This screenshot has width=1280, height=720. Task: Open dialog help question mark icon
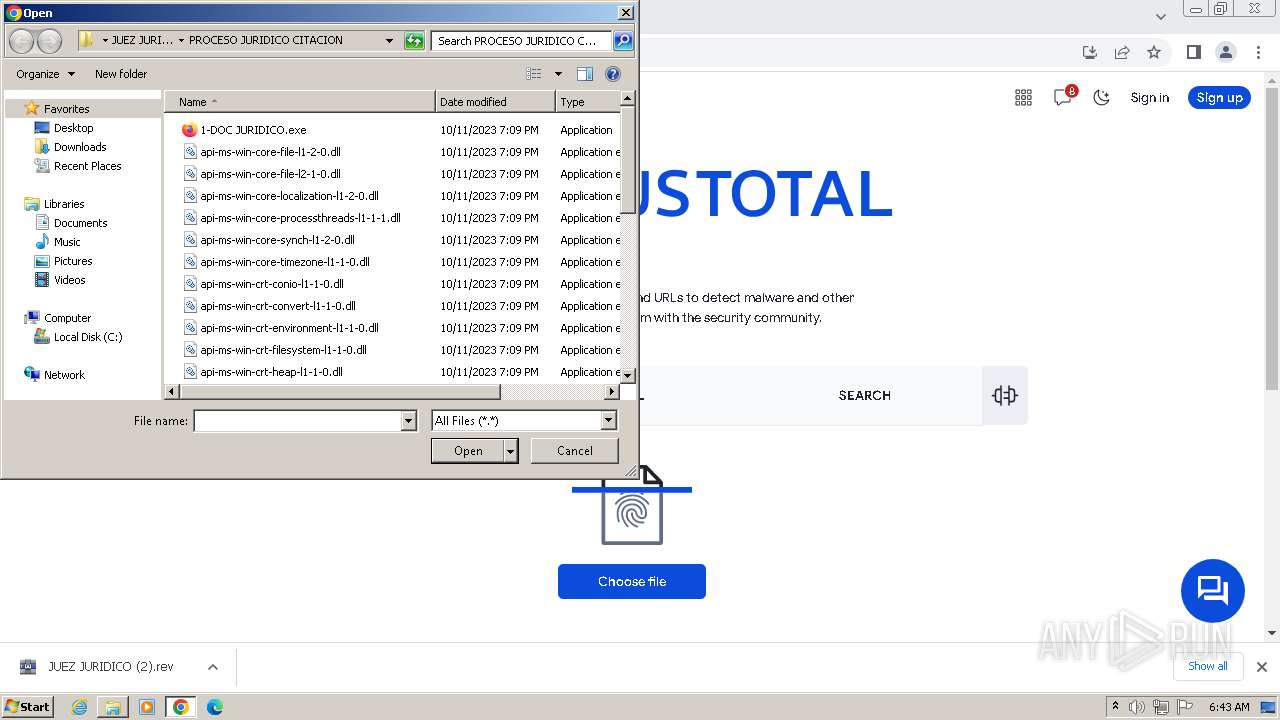pyautogui.click(x=613, y=74)
